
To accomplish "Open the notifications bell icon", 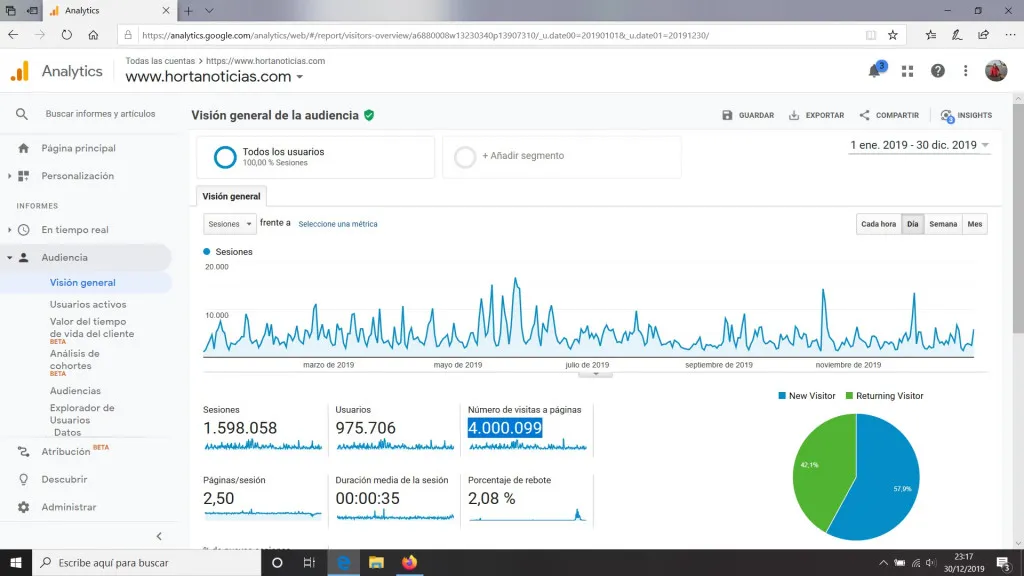I will [875, 71].
